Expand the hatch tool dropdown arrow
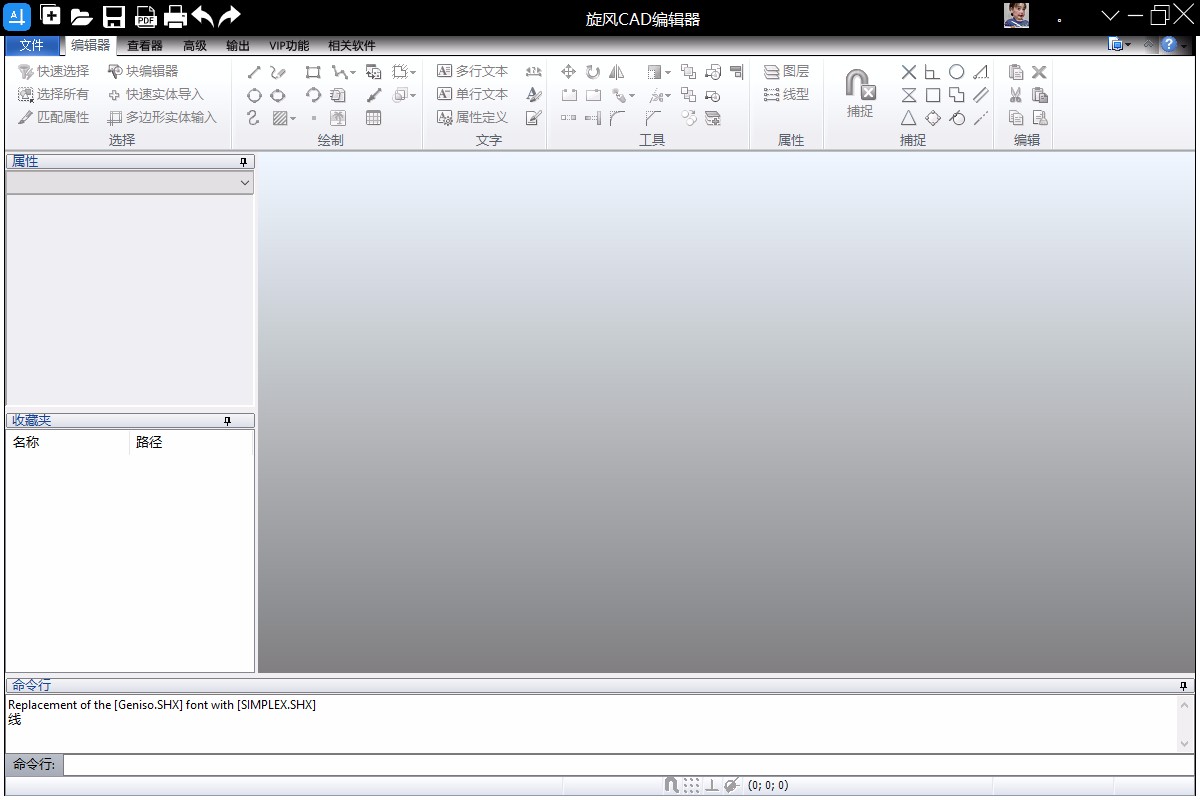Image resolution: width=1200 pixels, height=800 pixels. (293, 118)
